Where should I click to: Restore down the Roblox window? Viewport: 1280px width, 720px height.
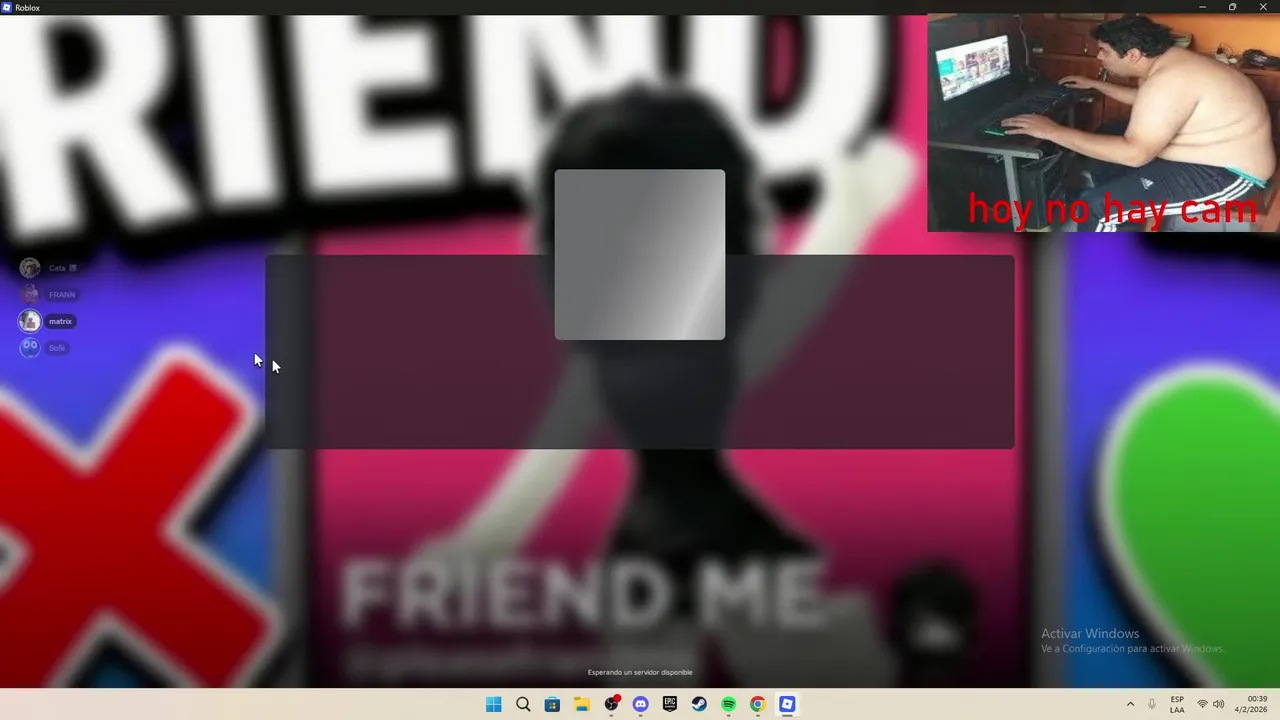tap(1232, 7)
